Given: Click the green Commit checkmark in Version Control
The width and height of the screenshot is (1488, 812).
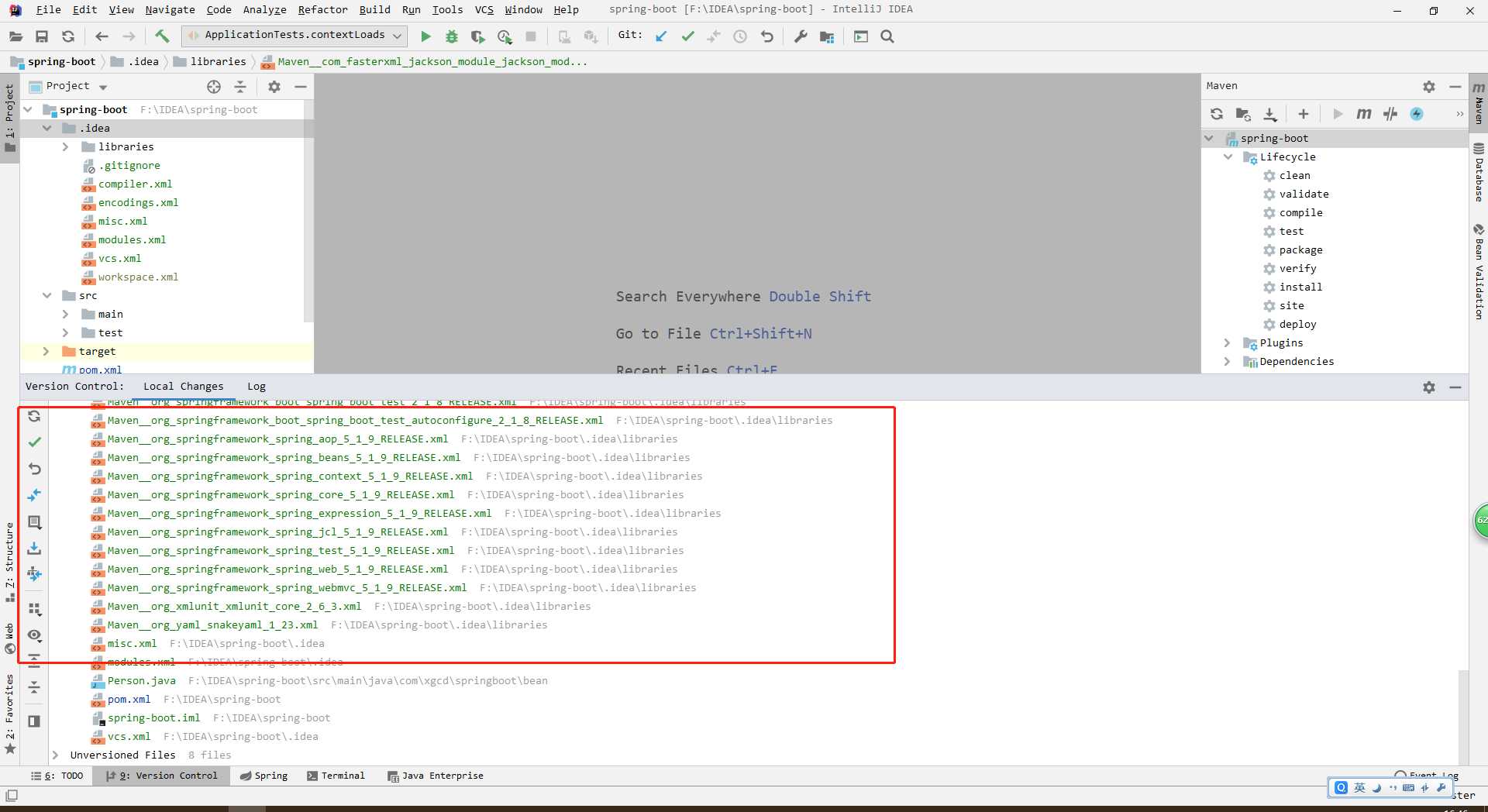Looking at the screenshot, I should coord(34,442).
